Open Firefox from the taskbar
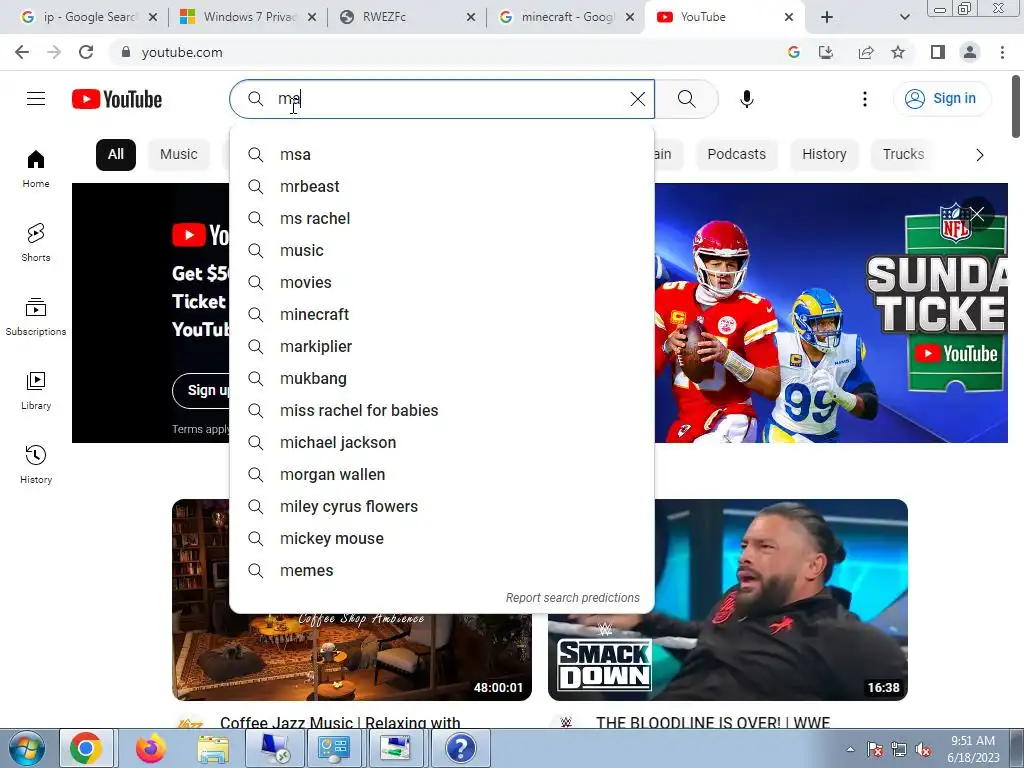Image resolution: width=1024 pixels, height=768 pixels. click(x=150, y=748)
